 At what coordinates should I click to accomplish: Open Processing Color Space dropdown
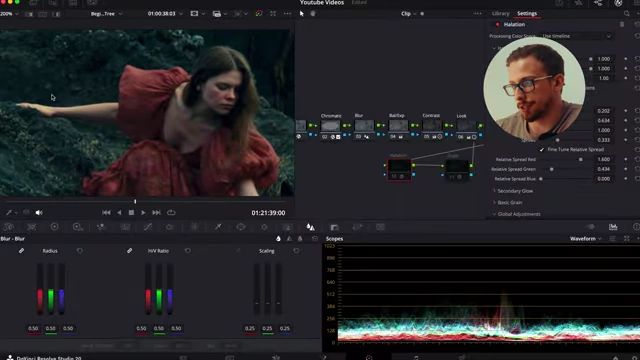click(x=576, y=36)
